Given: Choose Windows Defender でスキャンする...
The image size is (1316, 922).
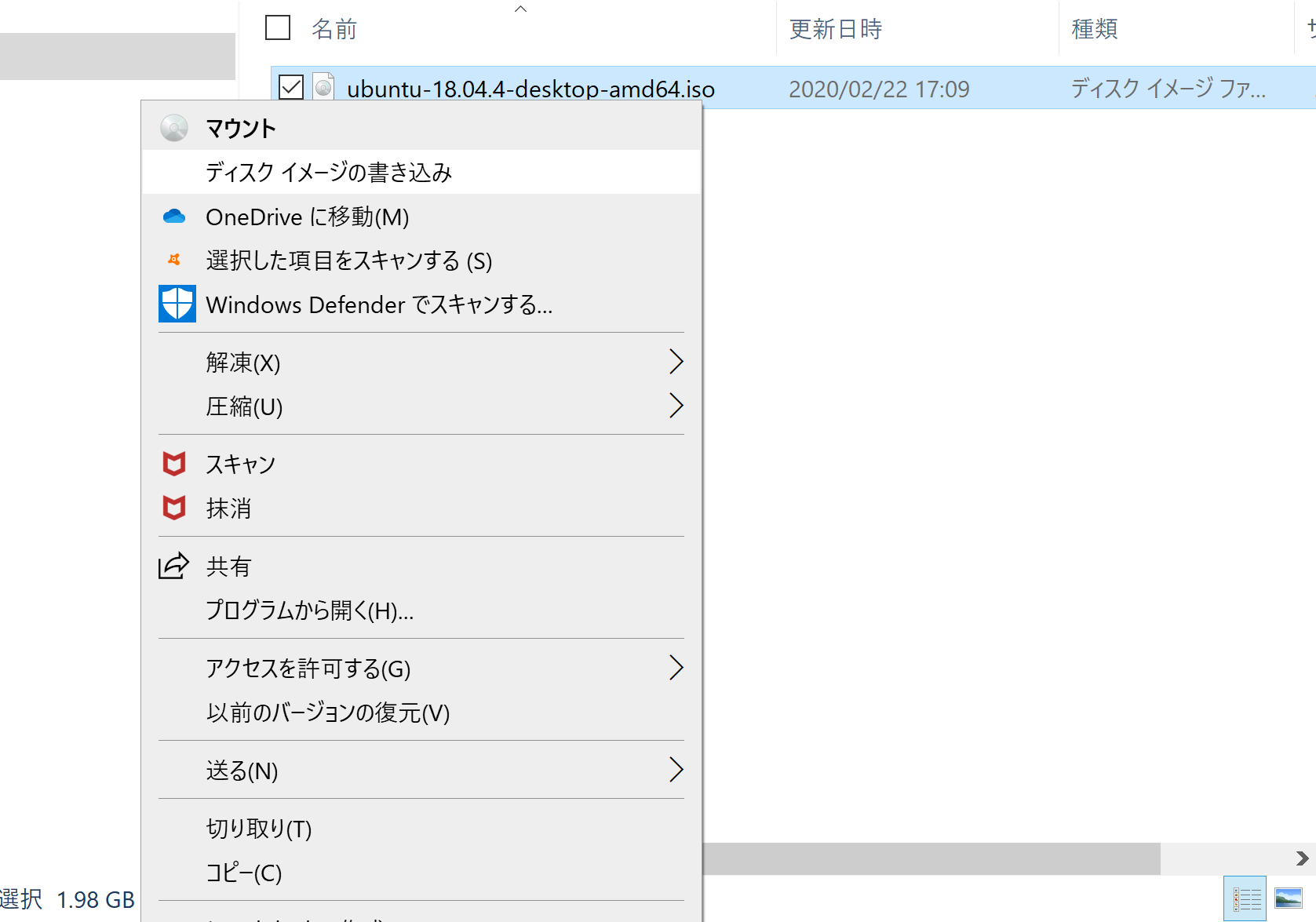Looking at the screenshot, I should coord(421,304).
